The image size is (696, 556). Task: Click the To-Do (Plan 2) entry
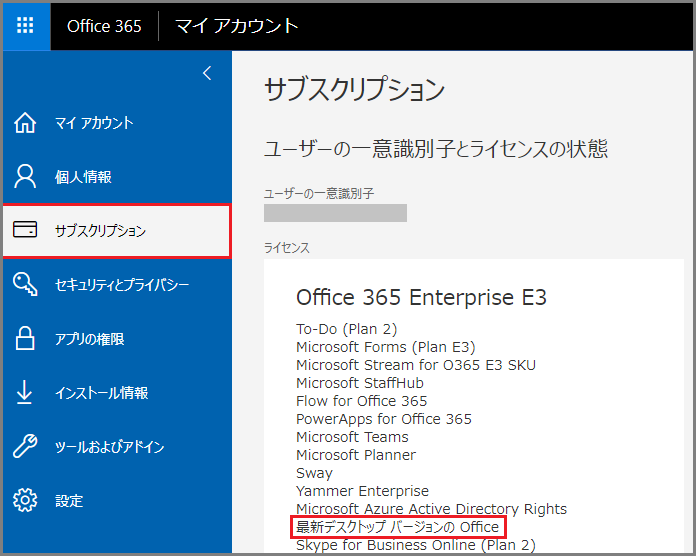coord(346,329)
